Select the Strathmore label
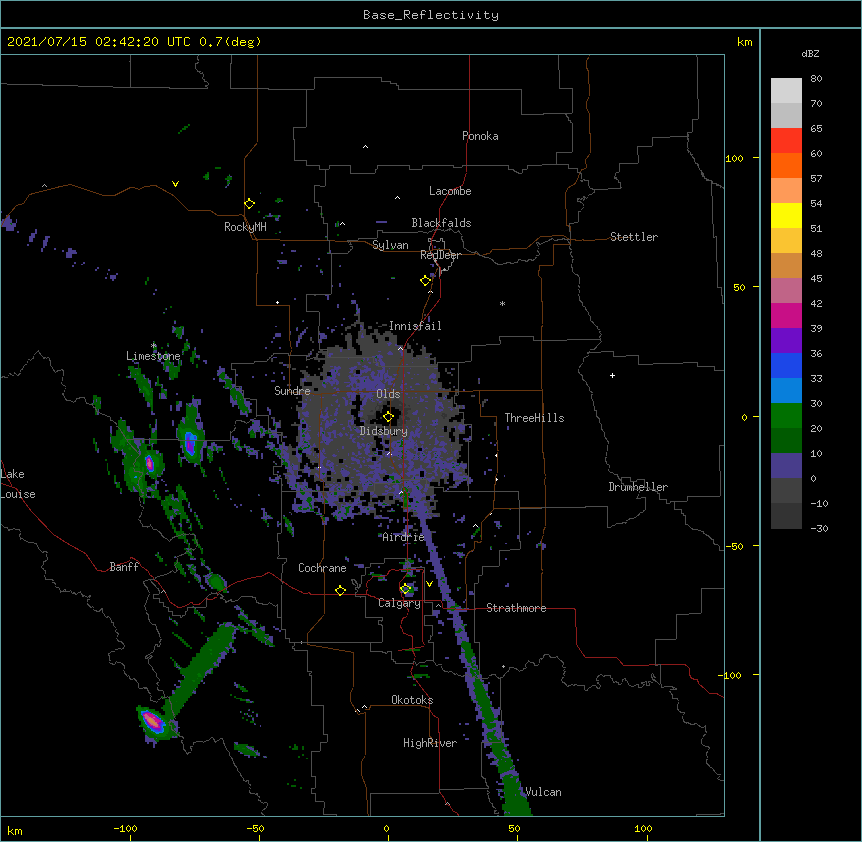Screen dimensions: 862x842 pos(516,608)
